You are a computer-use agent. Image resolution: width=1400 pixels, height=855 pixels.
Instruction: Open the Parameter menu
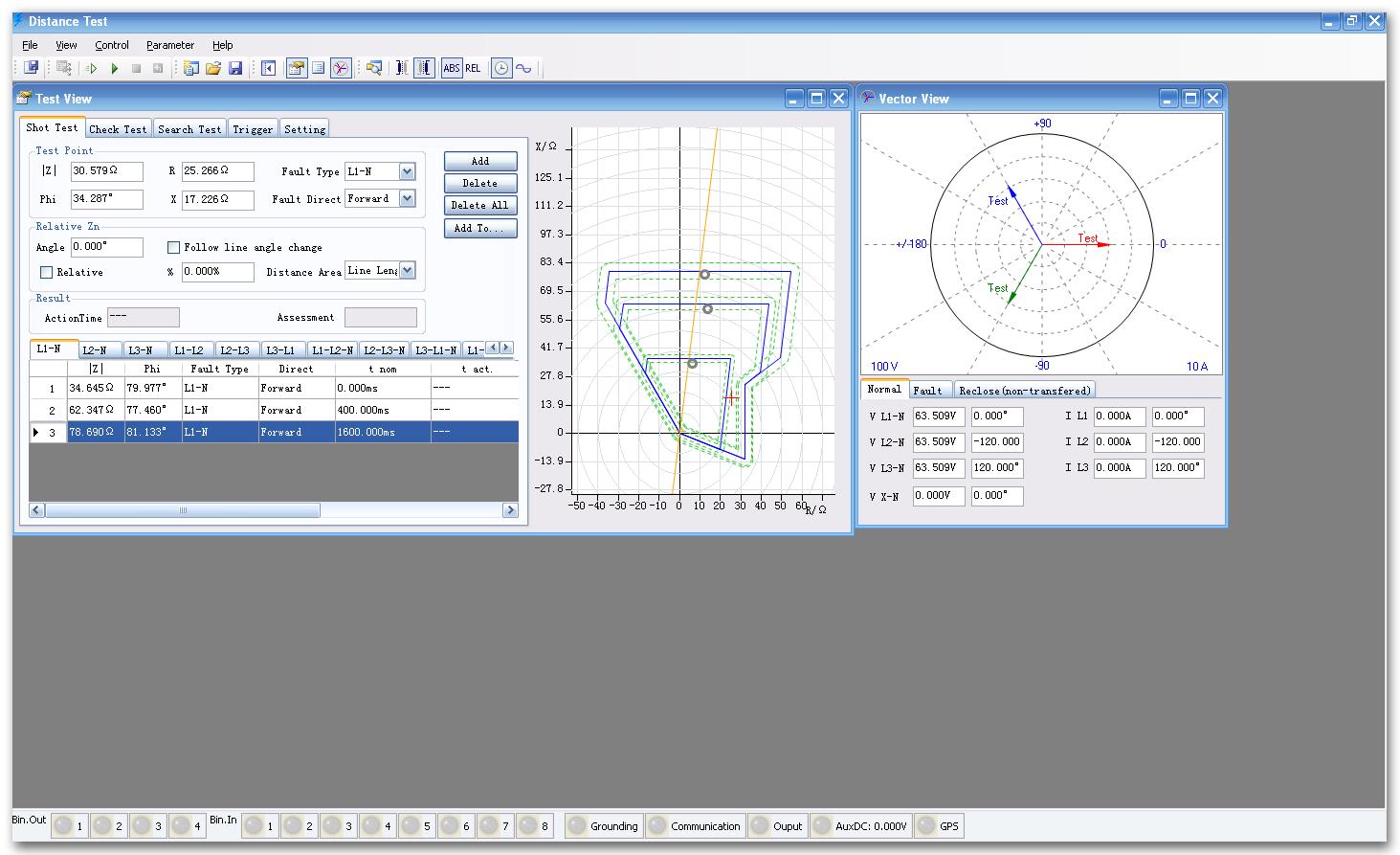pos(169,45)
